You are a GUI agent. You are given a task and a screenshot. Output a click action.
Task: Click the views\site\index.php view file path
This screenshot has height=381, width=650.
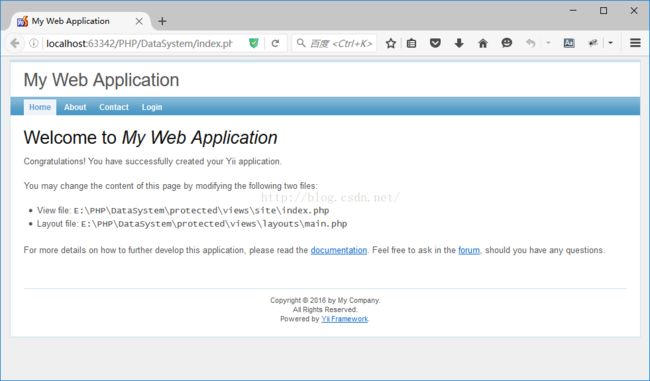click(201, 210)
